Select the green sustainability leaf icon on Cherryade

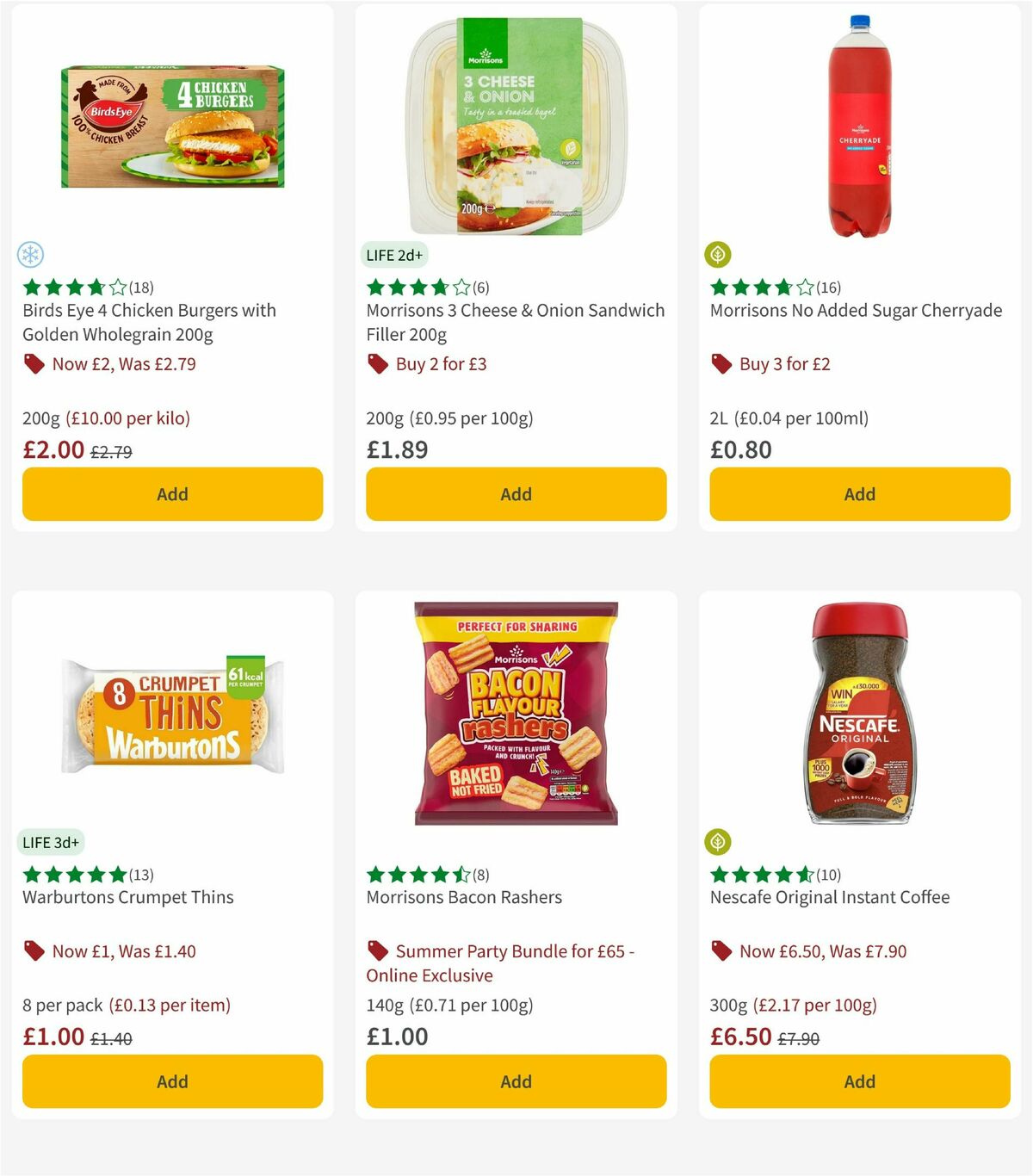tap(719, 255)
